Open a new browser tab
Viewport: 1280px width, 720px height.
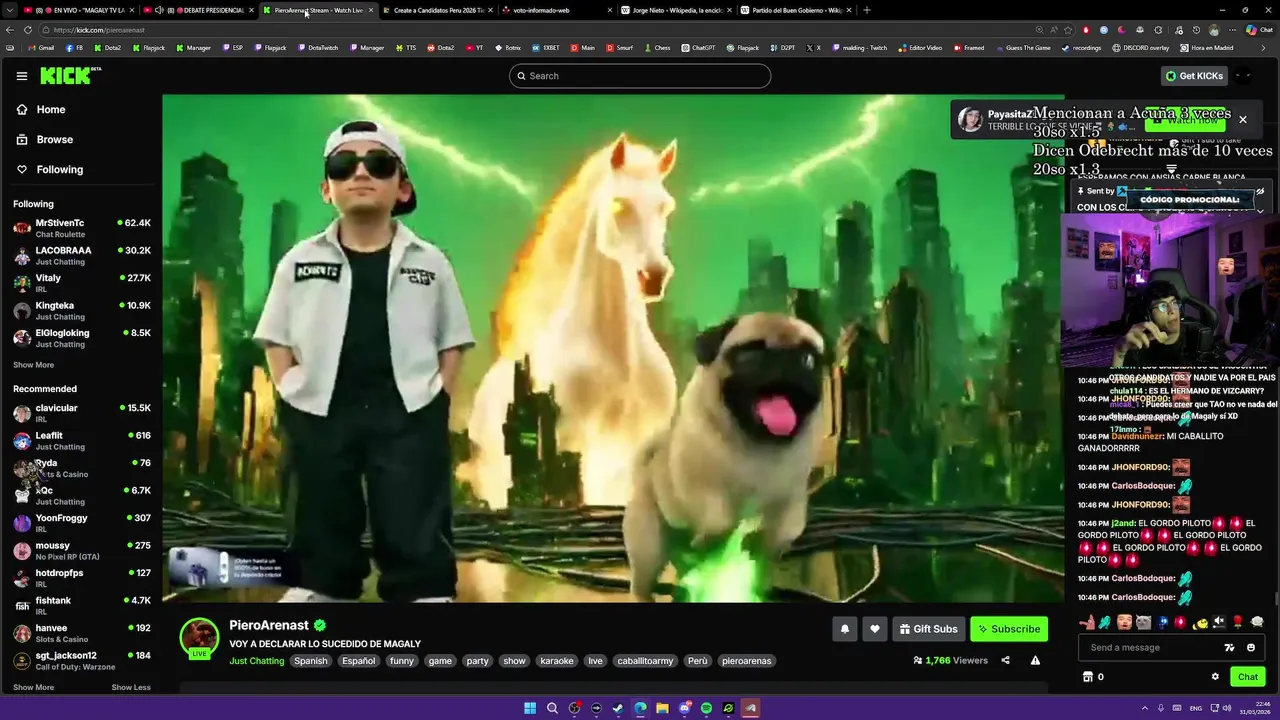[x=866, y=10]
